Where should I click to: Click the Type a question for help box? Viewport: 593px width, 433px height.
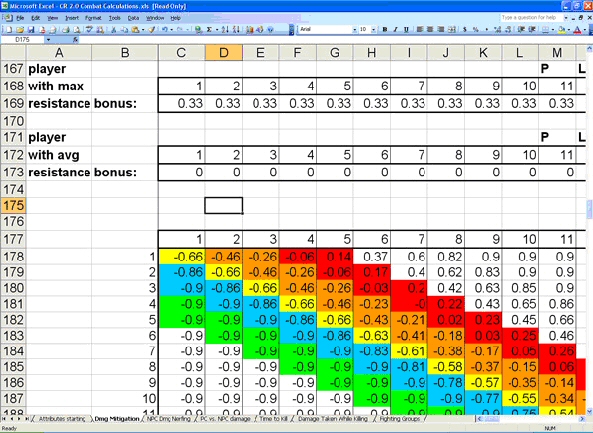pyautogui.click(x=531, y=17)
